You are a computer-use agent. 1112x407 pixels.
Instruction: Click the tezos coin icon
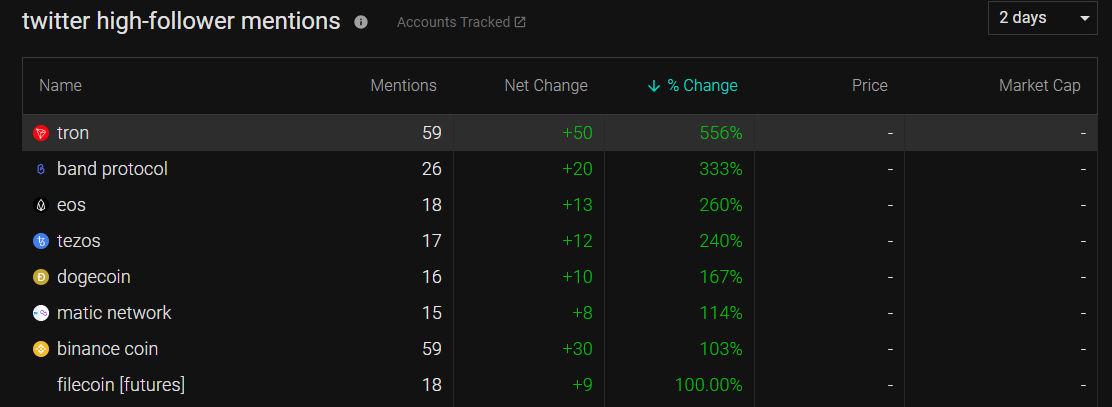(40, 242)
